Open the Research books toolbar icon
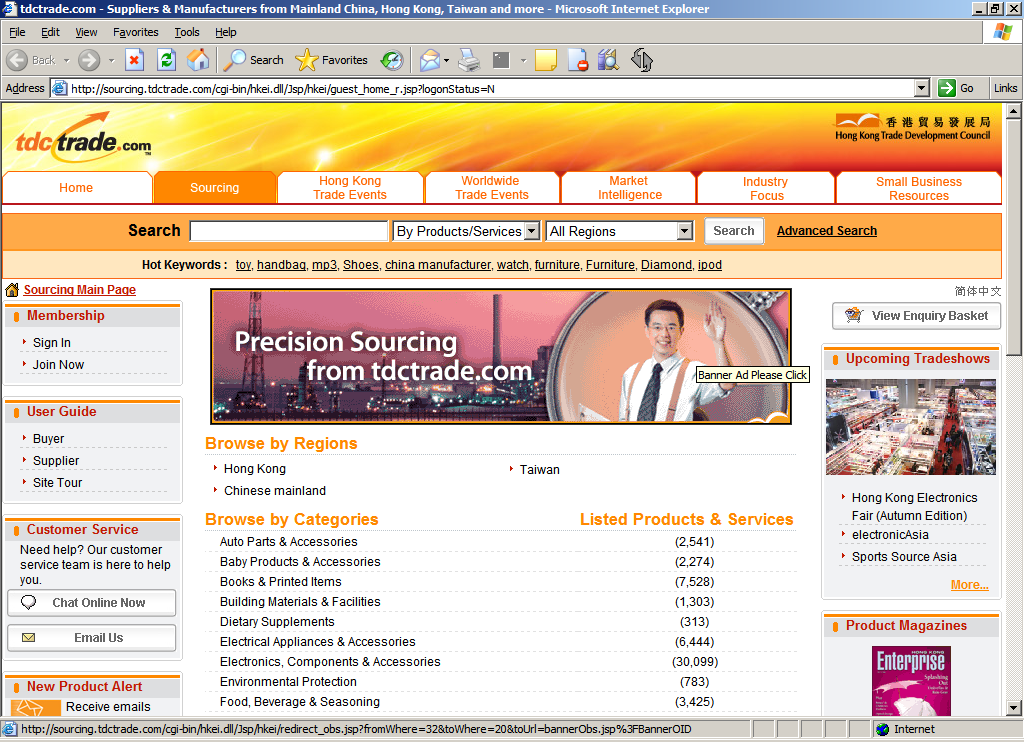This screenshot has width=1024, height=742. click(608, 60)
